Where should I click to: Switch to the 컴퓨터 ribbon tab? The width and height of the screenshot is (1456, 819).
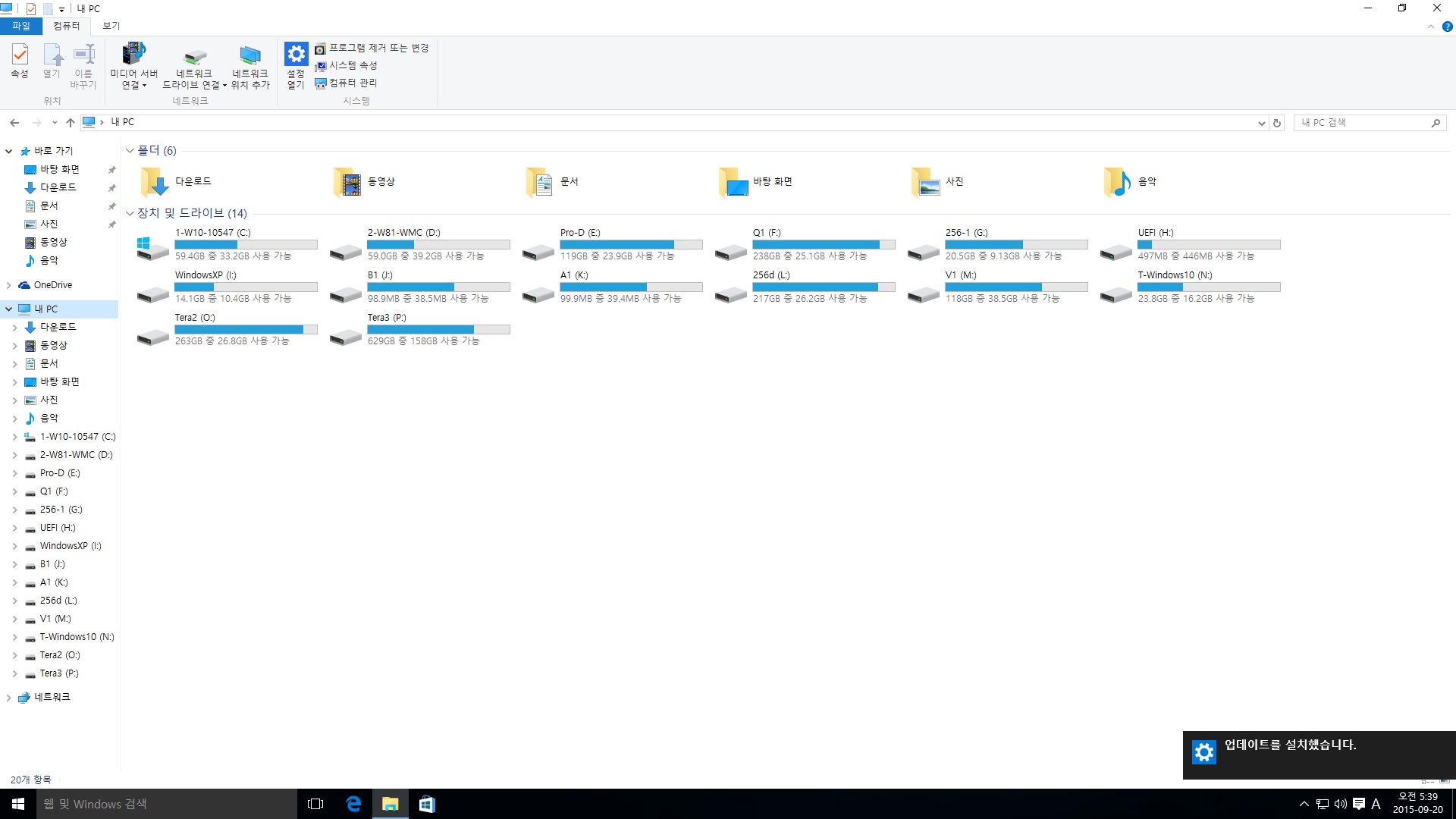(67, 26)
